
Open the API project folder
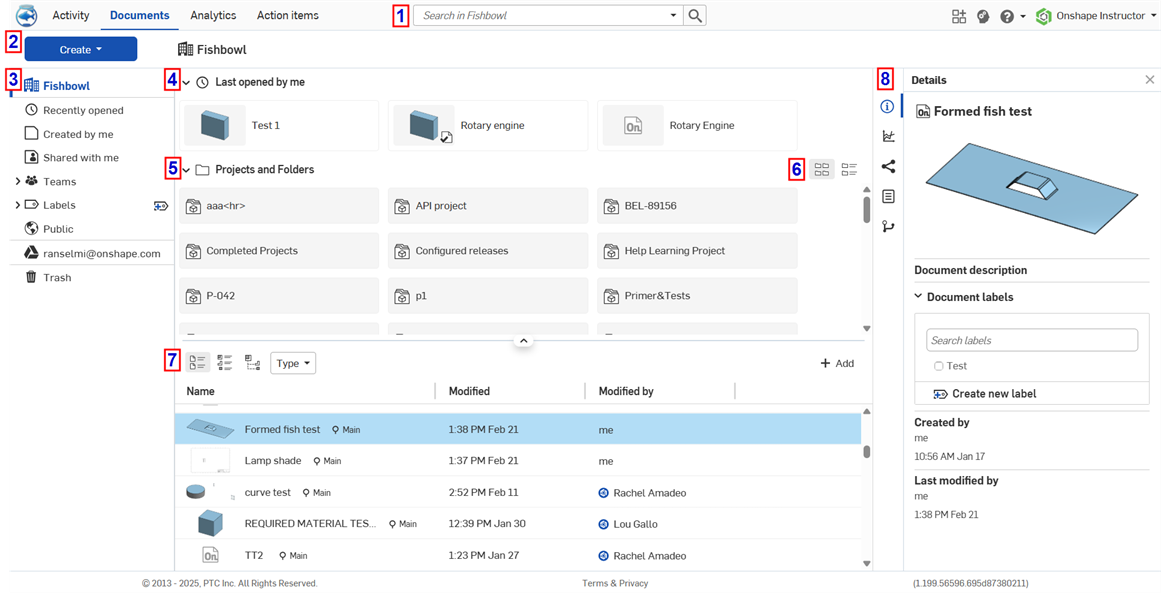click(x=488, y=206)
